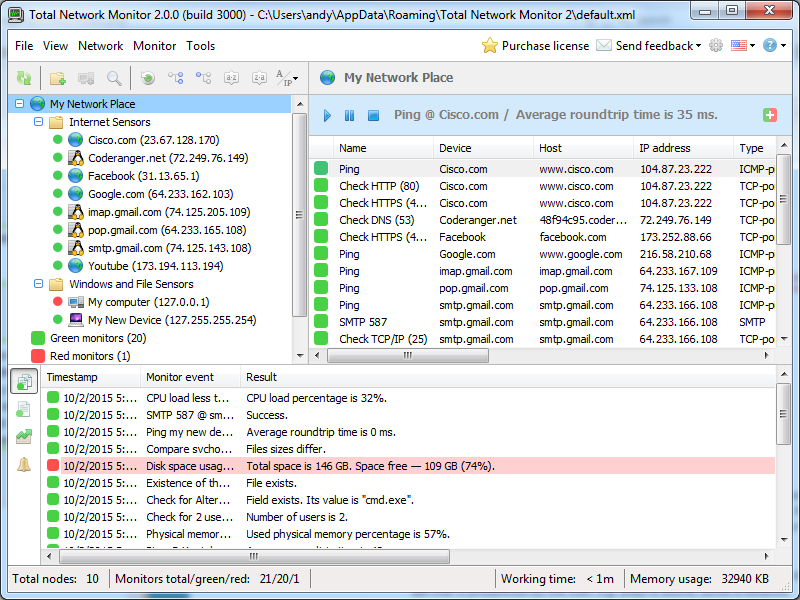Start the network scan wizard icon
This screenshot has height=600, width=800.
point(148,78)
